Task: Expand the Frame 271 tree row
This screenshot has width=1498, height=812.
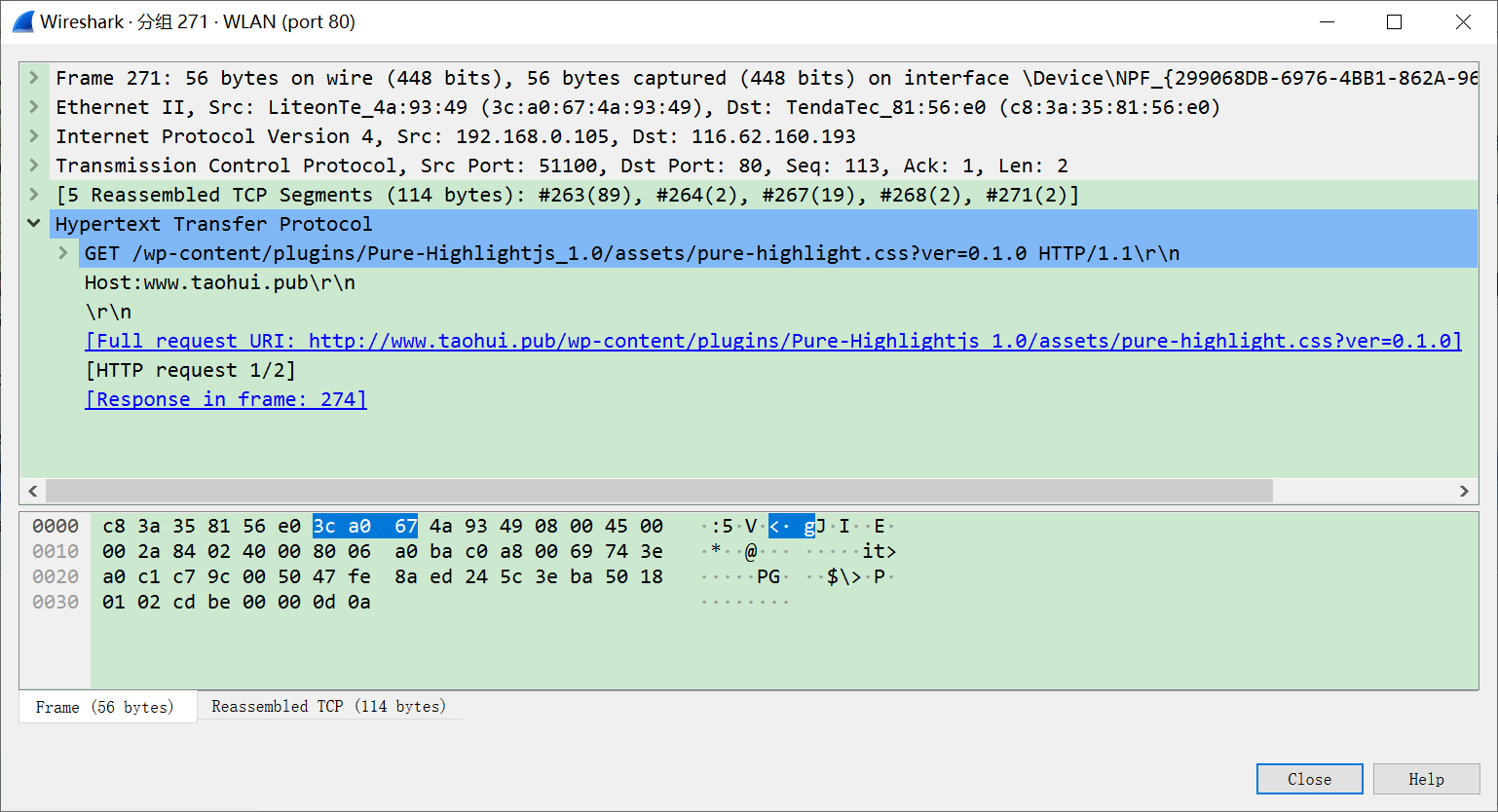Action: click(34, 78)
